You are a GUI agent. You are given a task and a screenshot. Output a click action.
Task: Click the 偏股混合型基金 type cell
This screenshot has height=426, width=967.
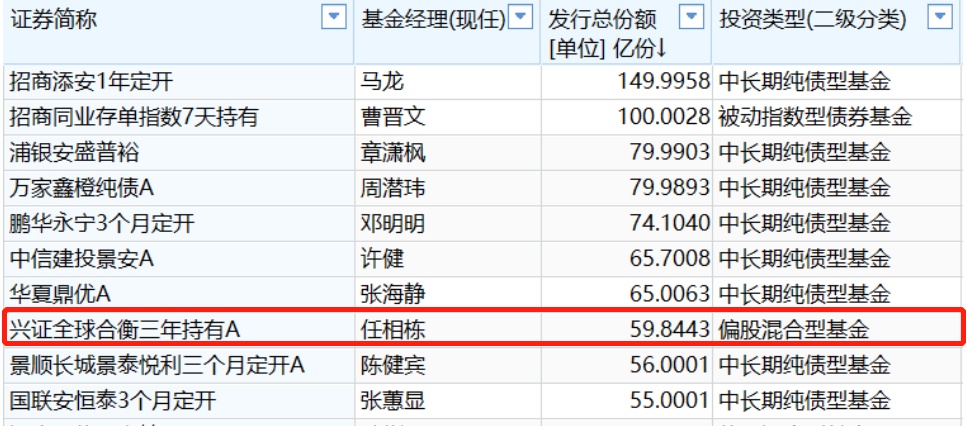(794, 328)
